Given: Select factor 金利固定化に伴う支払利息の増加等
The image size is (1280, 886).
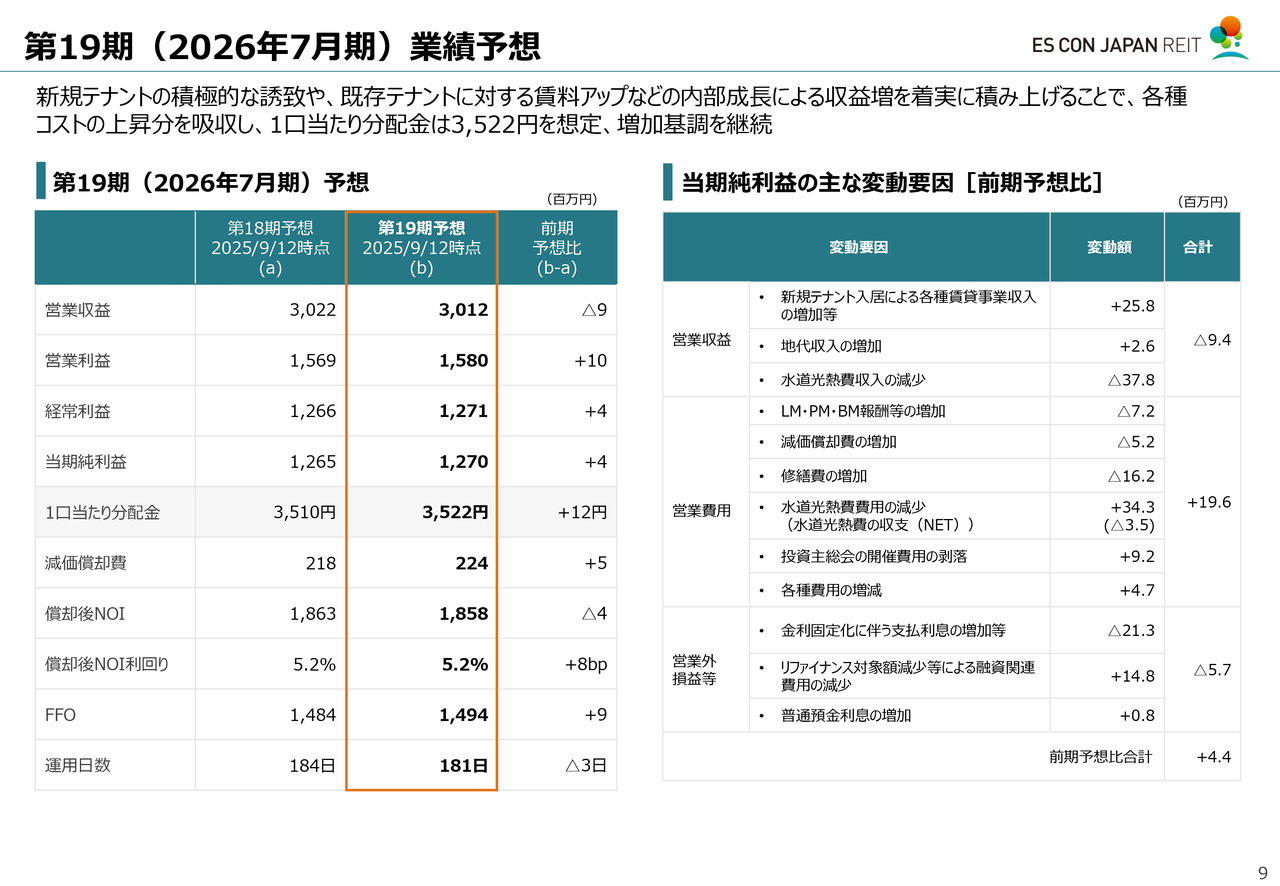Looking at the screenshot, I should point(893,630).
